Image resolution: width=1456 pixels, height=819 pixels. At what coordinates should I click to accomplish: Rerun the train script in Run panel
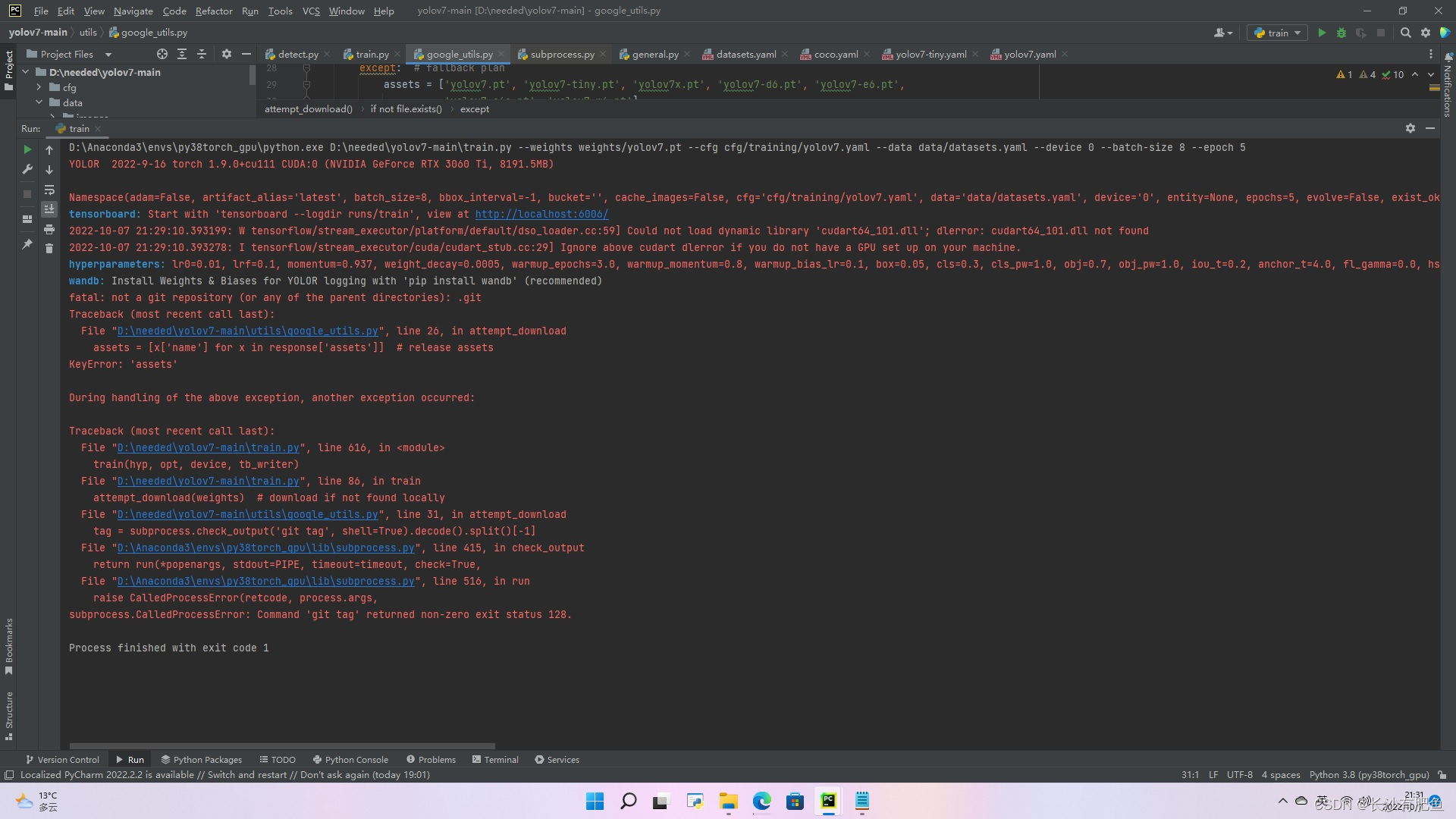click(27, 149)
